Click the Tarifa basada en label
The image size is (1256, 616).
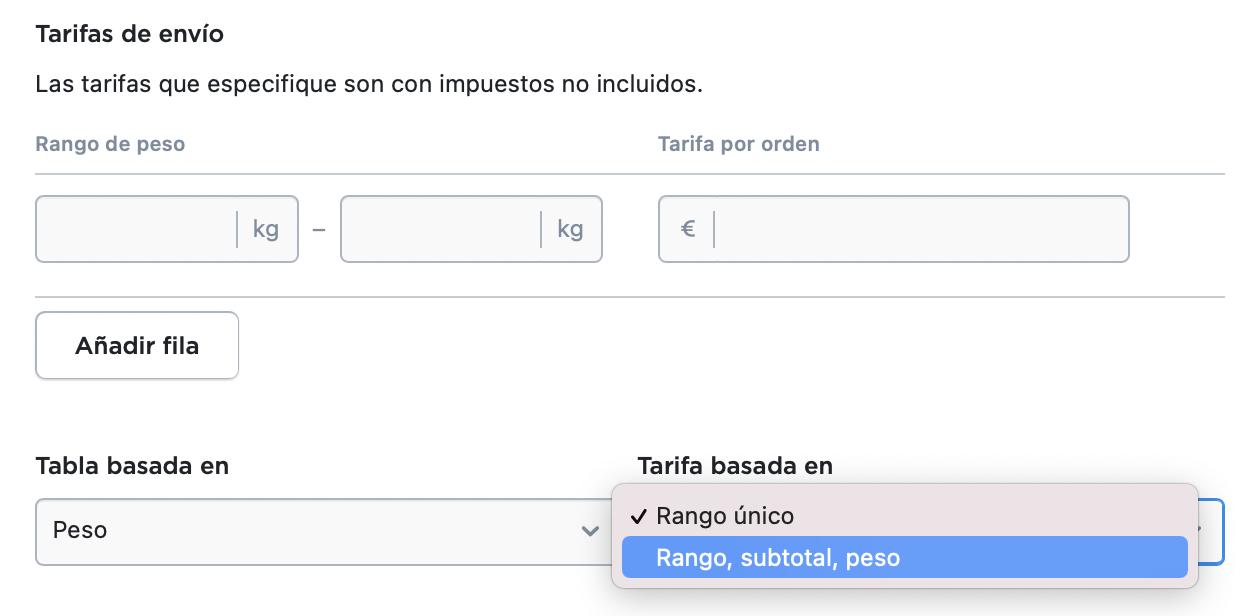tap(735, 466)
